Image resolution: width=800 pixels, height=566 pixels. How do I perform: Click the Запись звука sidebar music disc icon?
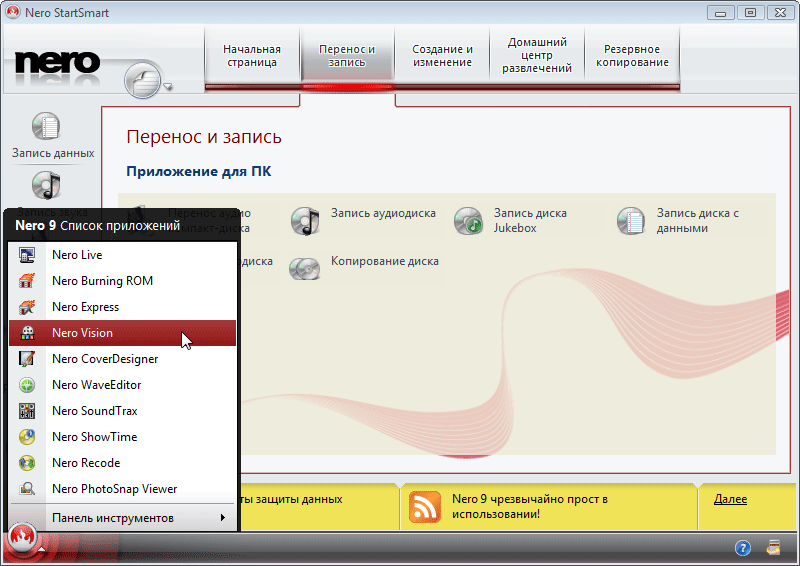tap(46, 185)
